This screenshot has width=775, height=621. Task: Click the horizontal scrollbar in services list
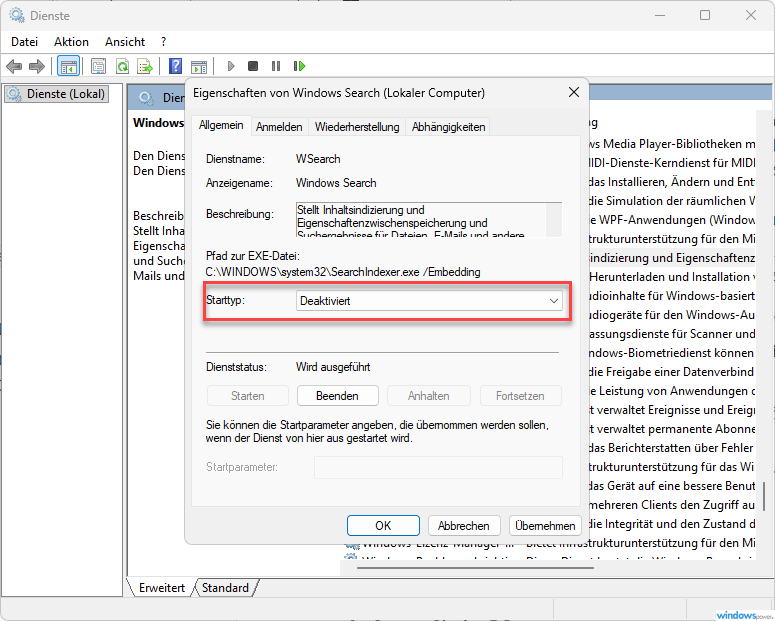click(x=474, y=568)
